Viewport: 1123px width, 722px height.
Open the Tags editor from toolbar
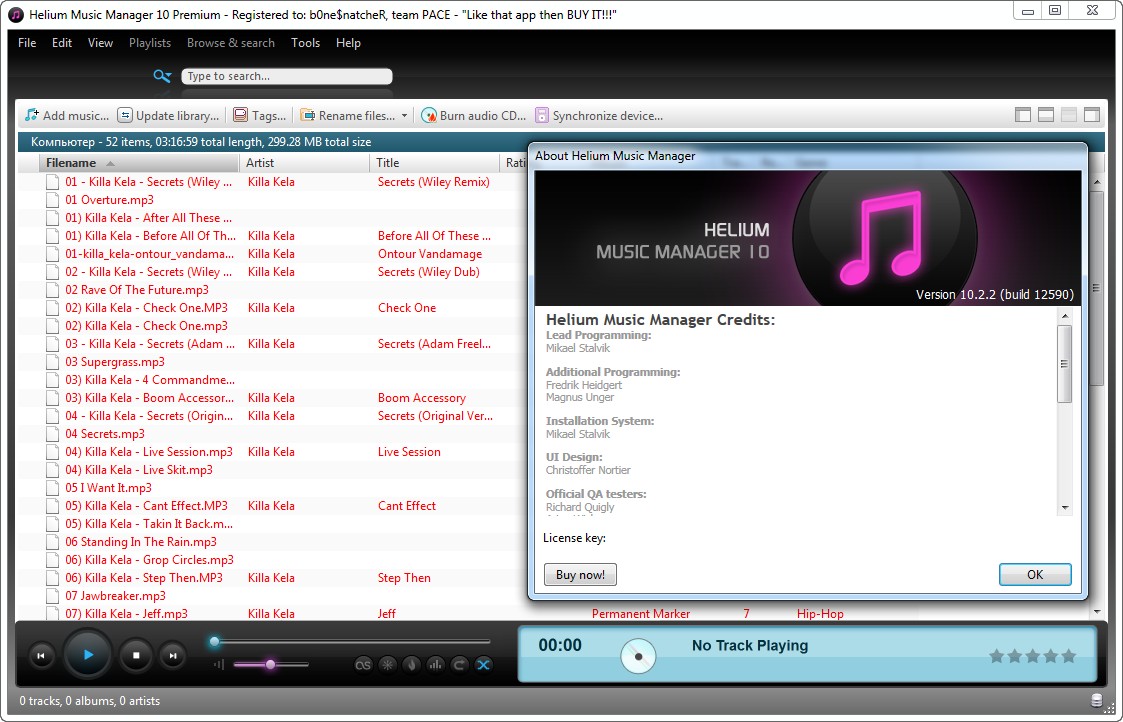point(259,115)
